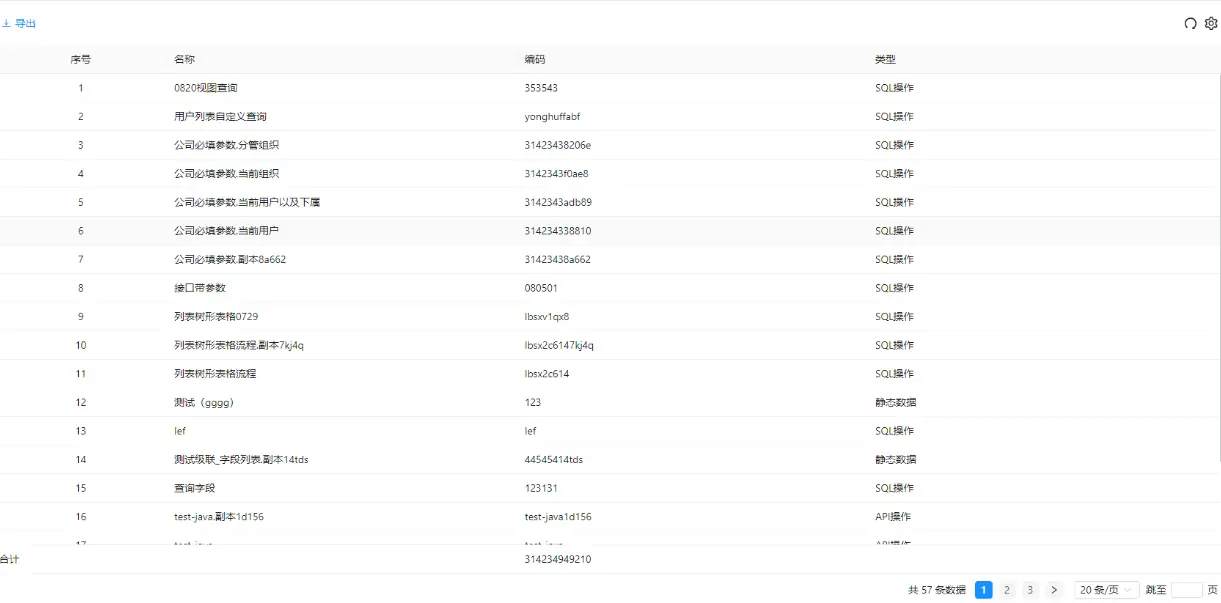The height and width of the screenshot is (603, 1221).
Task: Click the 序号 column header
Action: pos(81,60)
